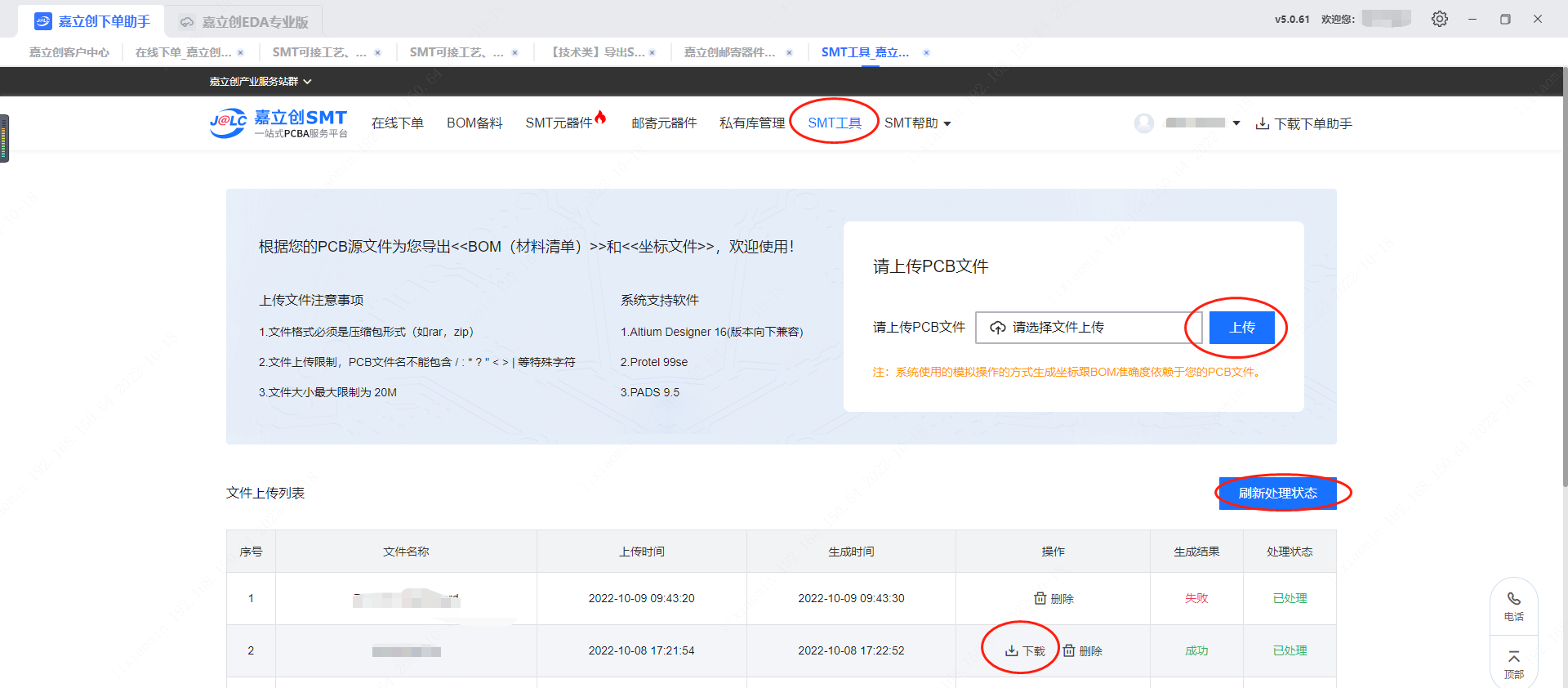Click the user avatar icon
Screen dimensions: 1568x688
click(x=1144, y=123)
